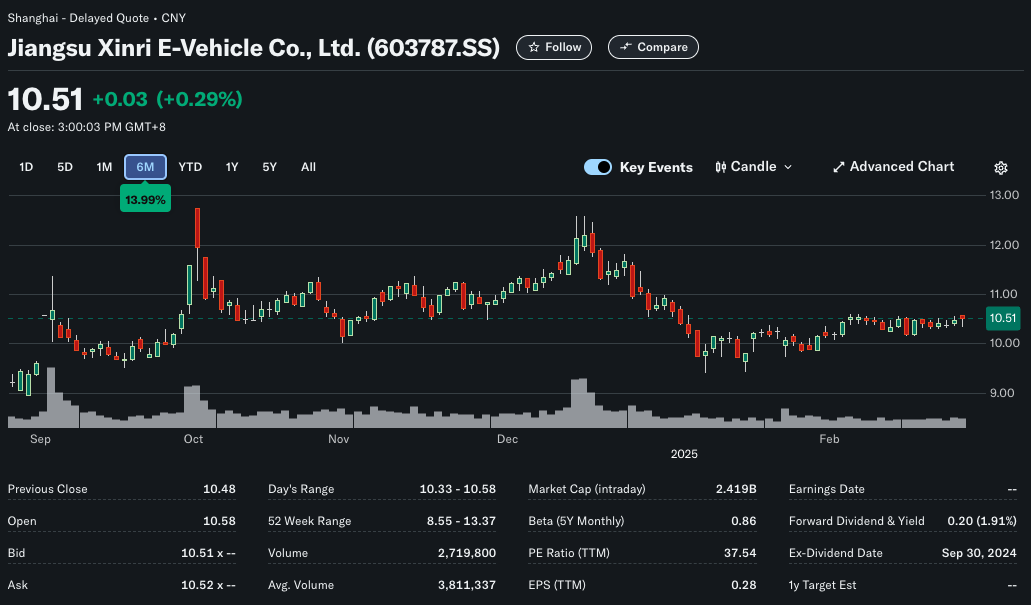Click the Market Cap value 2.419B
The image size is (1031, 605).
point(736,489)
